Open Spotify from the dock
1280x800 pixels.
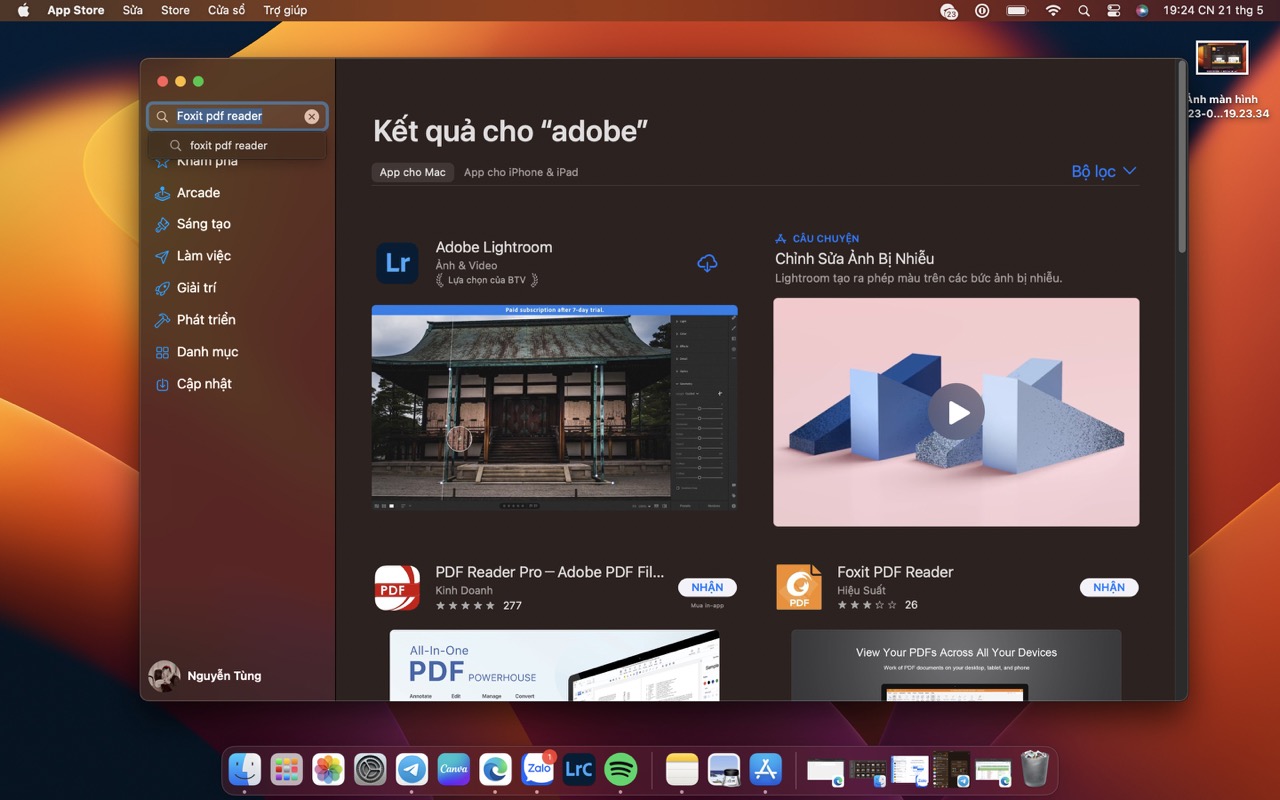(x=621, y=769)
